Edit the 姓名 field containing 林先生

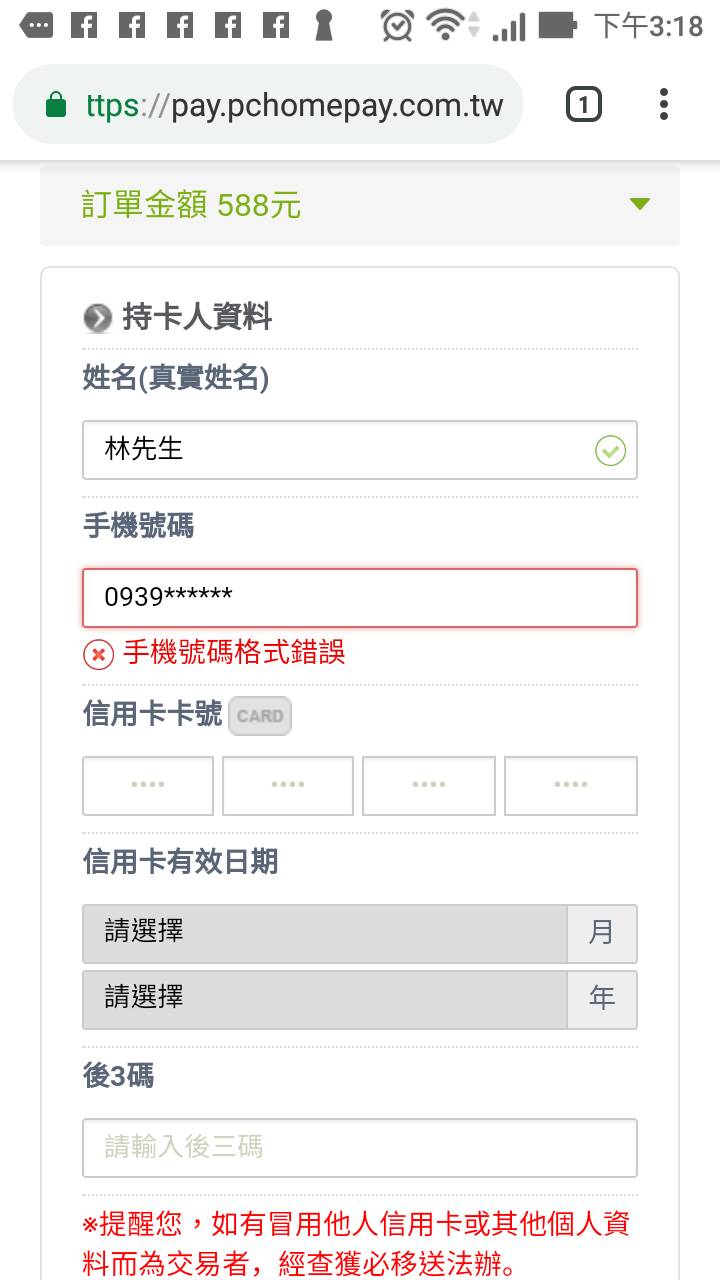(340, 450)
